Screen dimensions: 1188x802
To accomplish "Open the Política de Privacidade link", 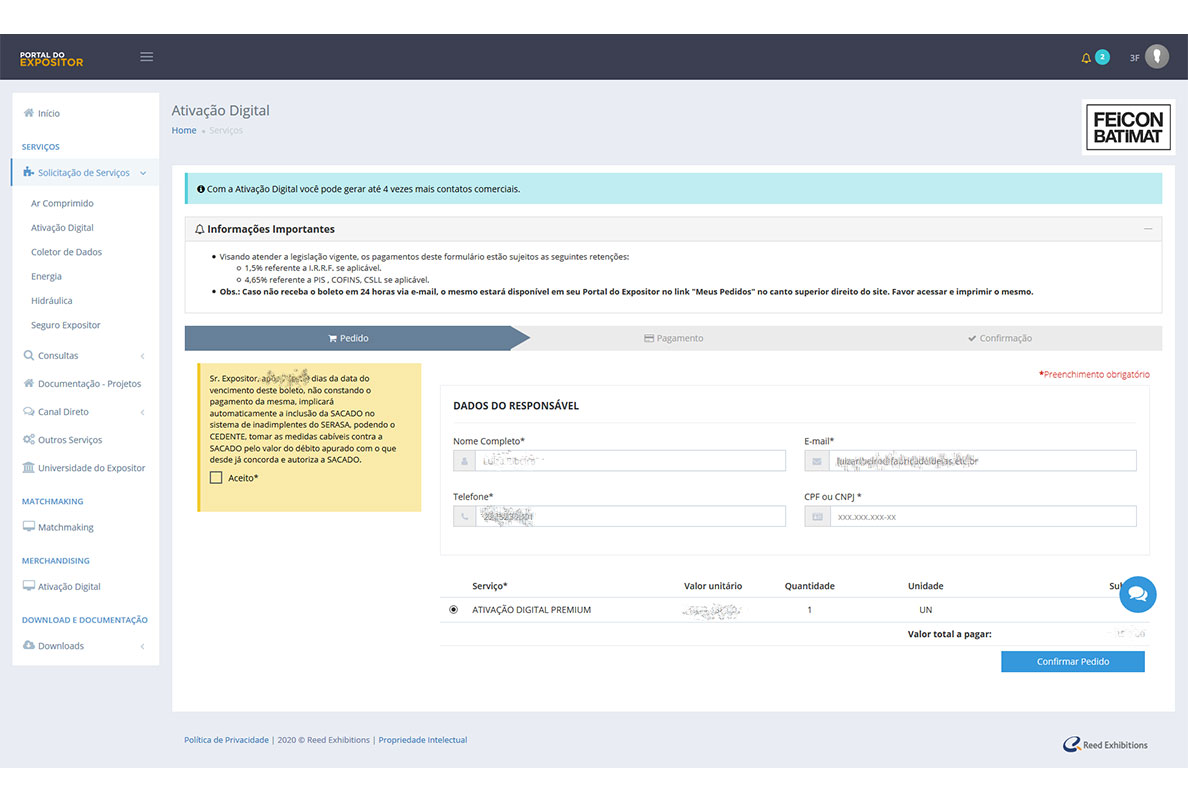I will (x=227, y=740).
